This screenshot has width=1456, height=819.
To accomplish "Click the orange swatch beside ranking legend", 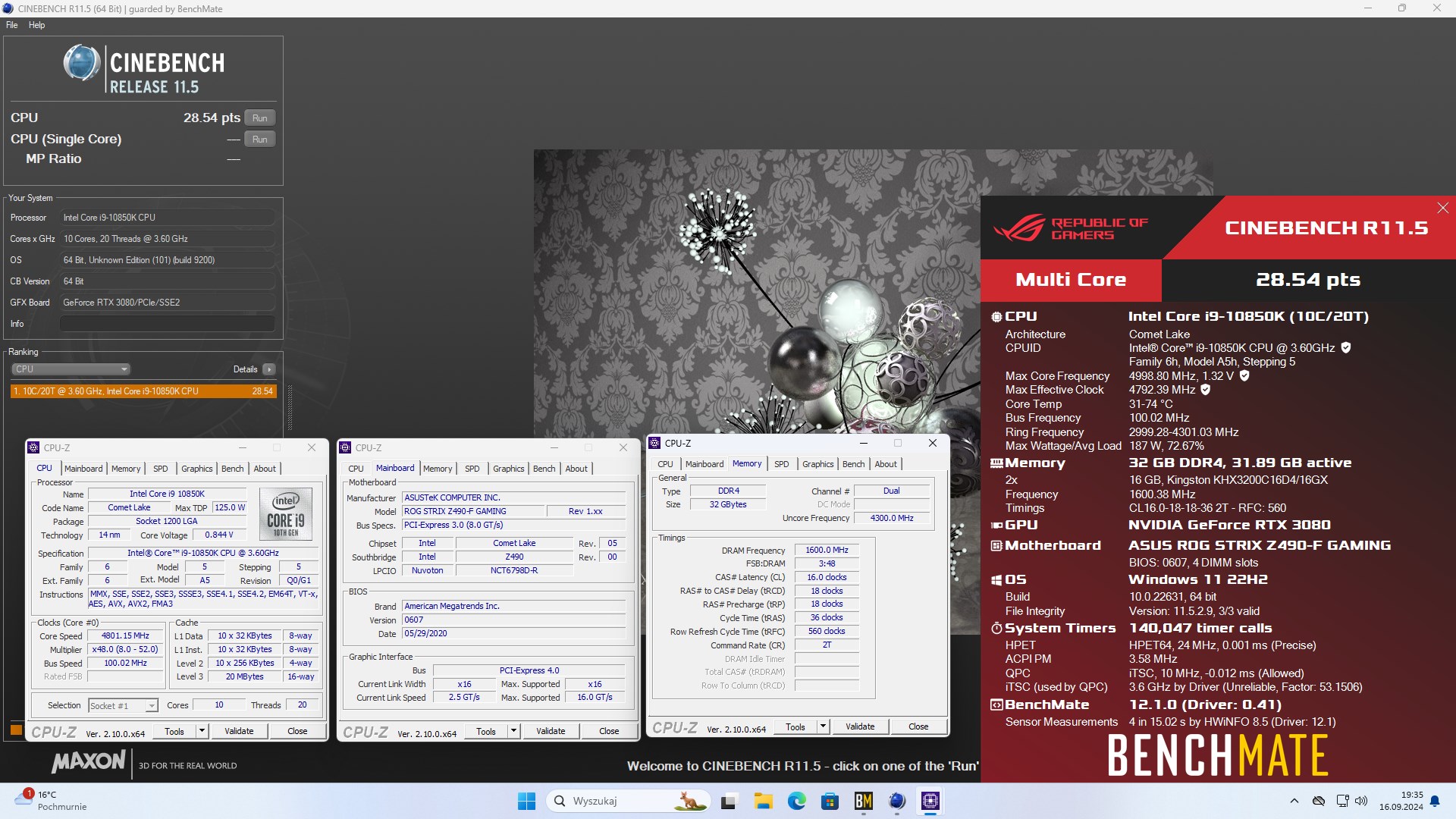I will click(x=16, y=730).
